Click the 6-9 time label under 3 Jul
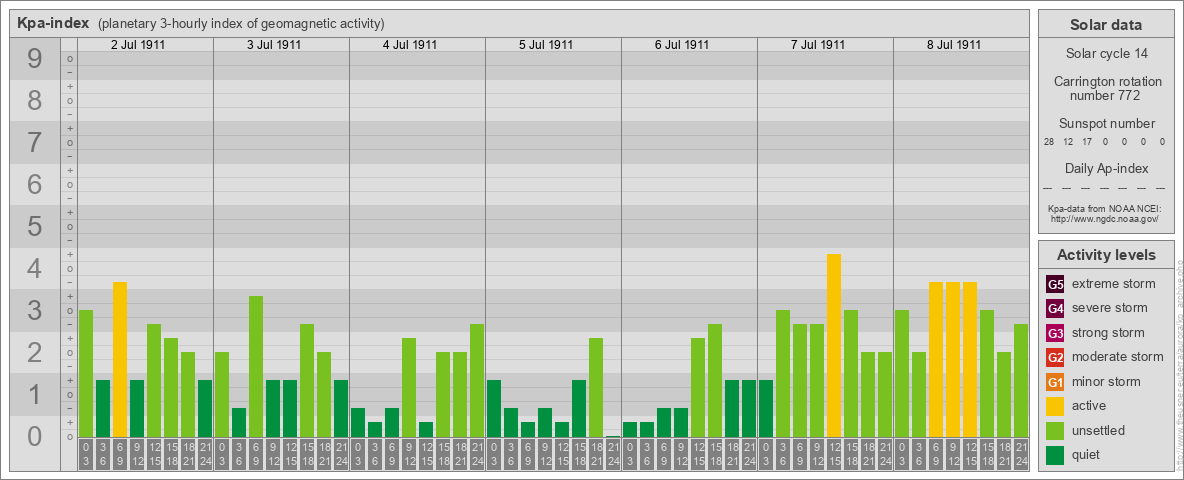Viewport: 1184px width, 480px height. 256,455
